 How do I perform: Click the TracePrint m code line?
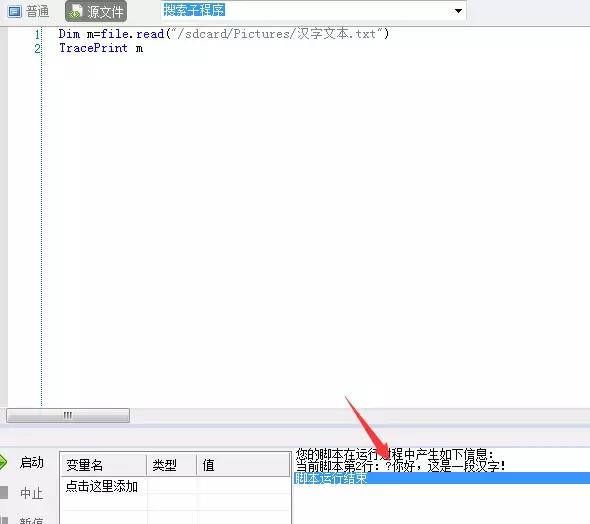101,48
